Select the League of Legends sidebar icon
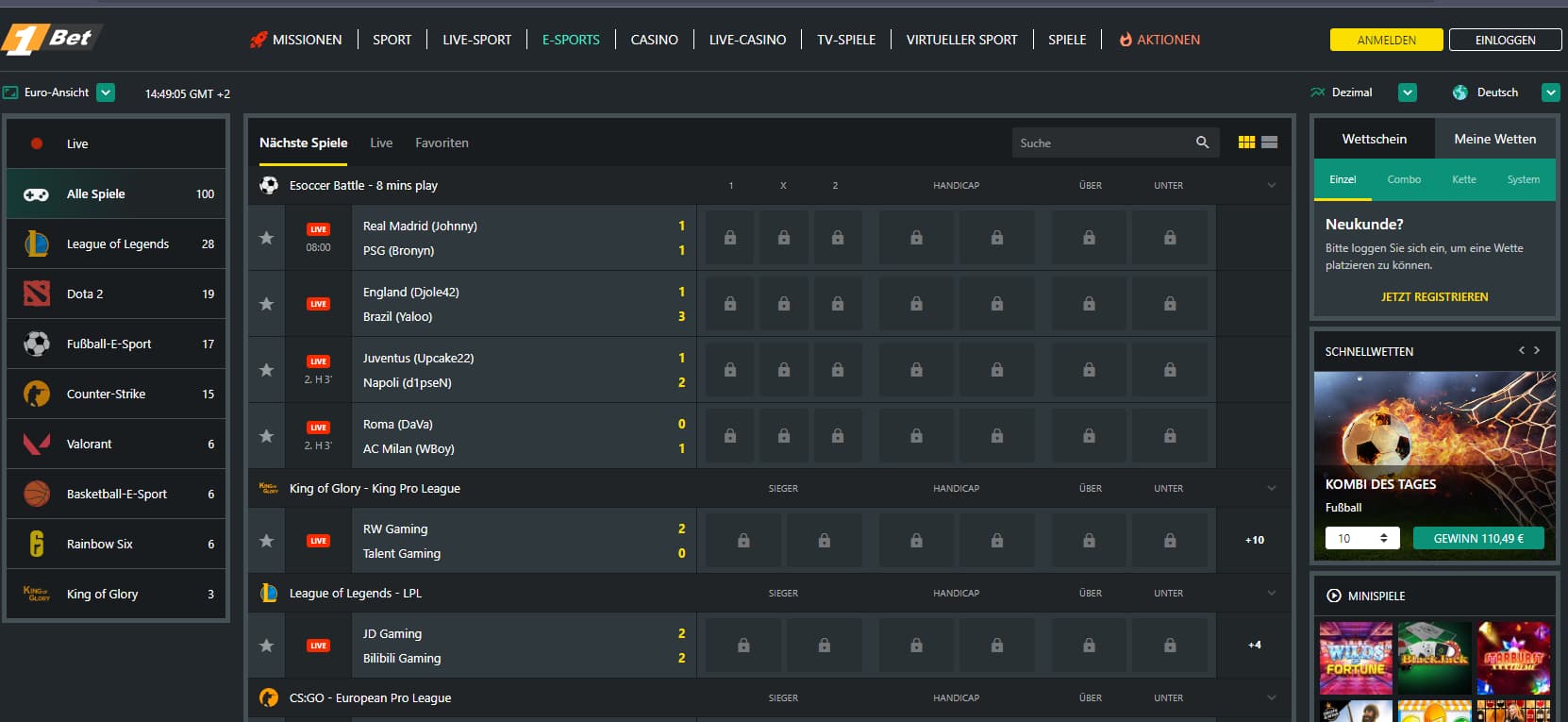Screen dimensions: 1568x722 click(x=36, y=243)
